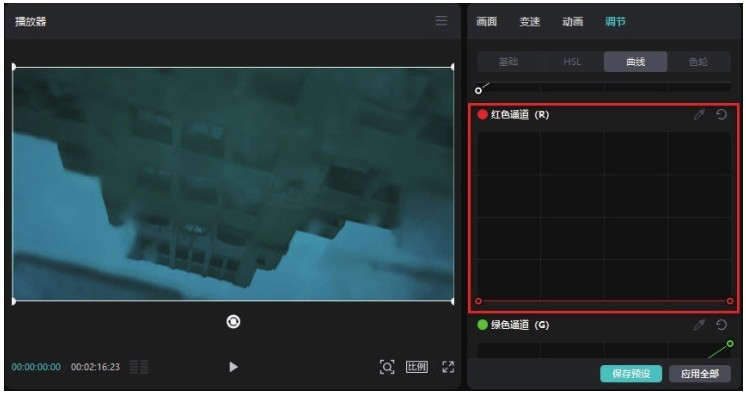Enter fullscreen preview mode

448,367
